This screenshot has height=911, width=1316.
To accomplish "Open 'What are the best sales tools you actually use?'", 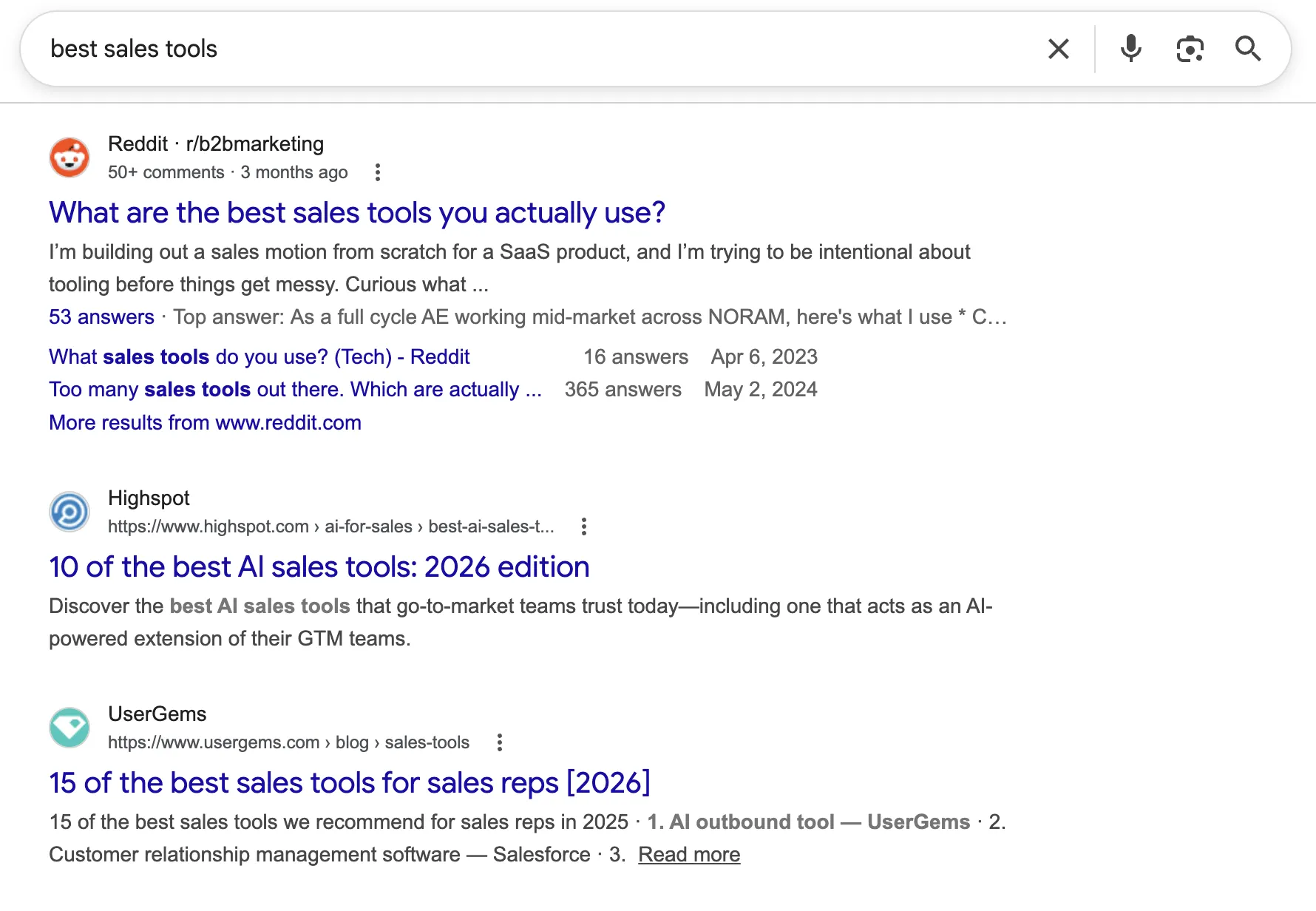I will pyautogui.click(x=357, y=213).
